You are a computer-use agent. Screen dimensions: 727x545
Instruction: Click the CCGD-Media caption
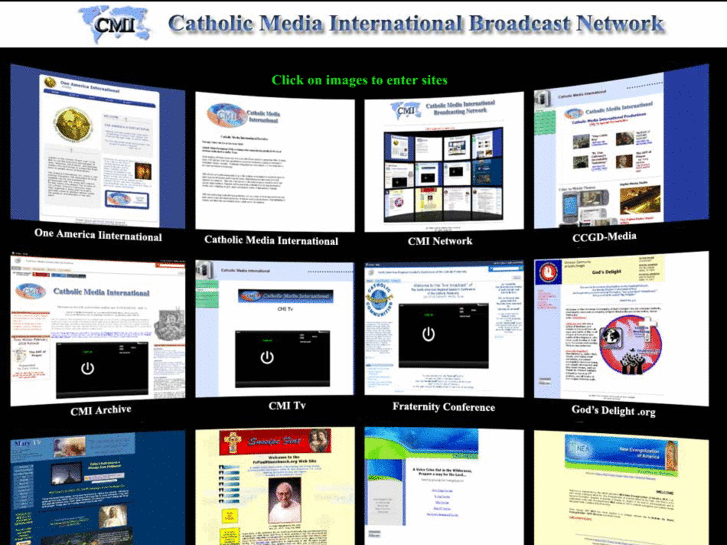pos(604,237)
